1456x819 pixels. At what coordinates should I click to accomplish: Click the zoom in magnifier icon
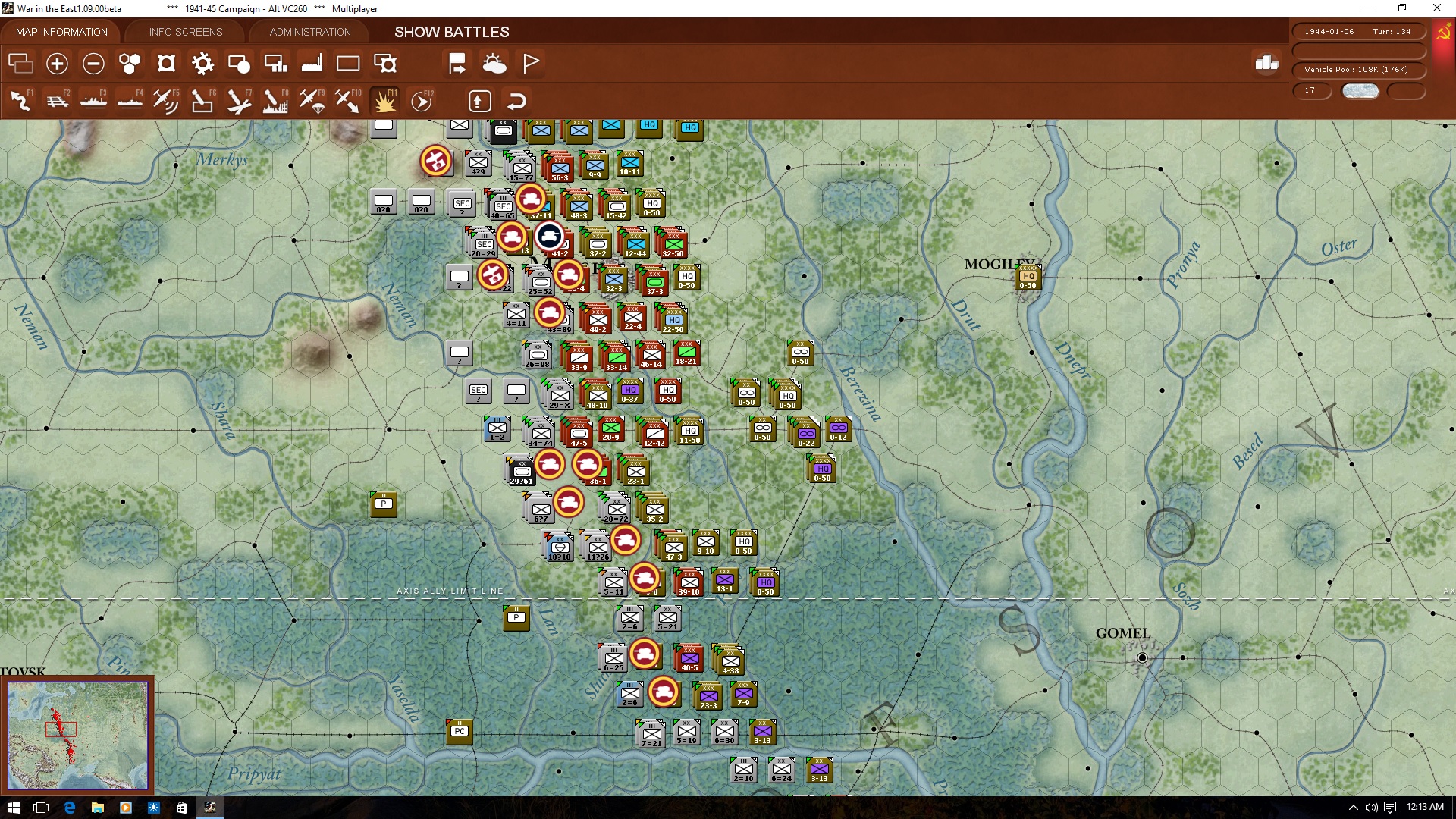coord(57,64)
